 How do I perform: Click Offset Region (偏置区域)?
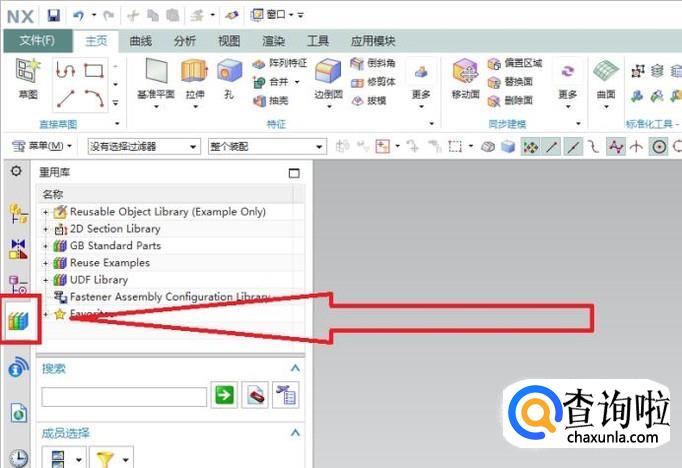pos(515,64)
